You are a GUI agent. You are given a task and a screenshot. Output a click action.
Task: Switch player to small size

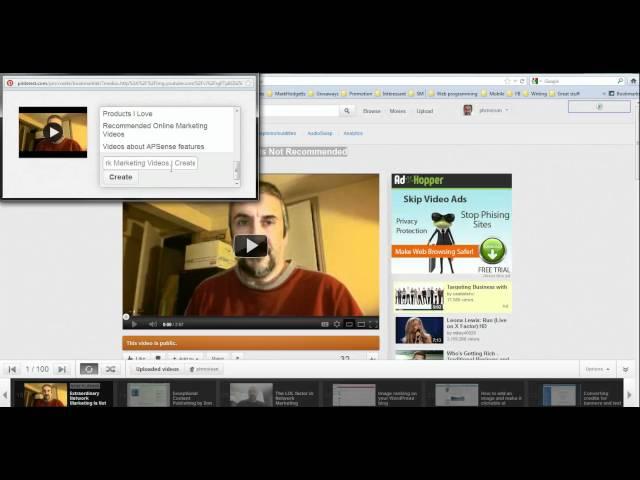point(349,324)
